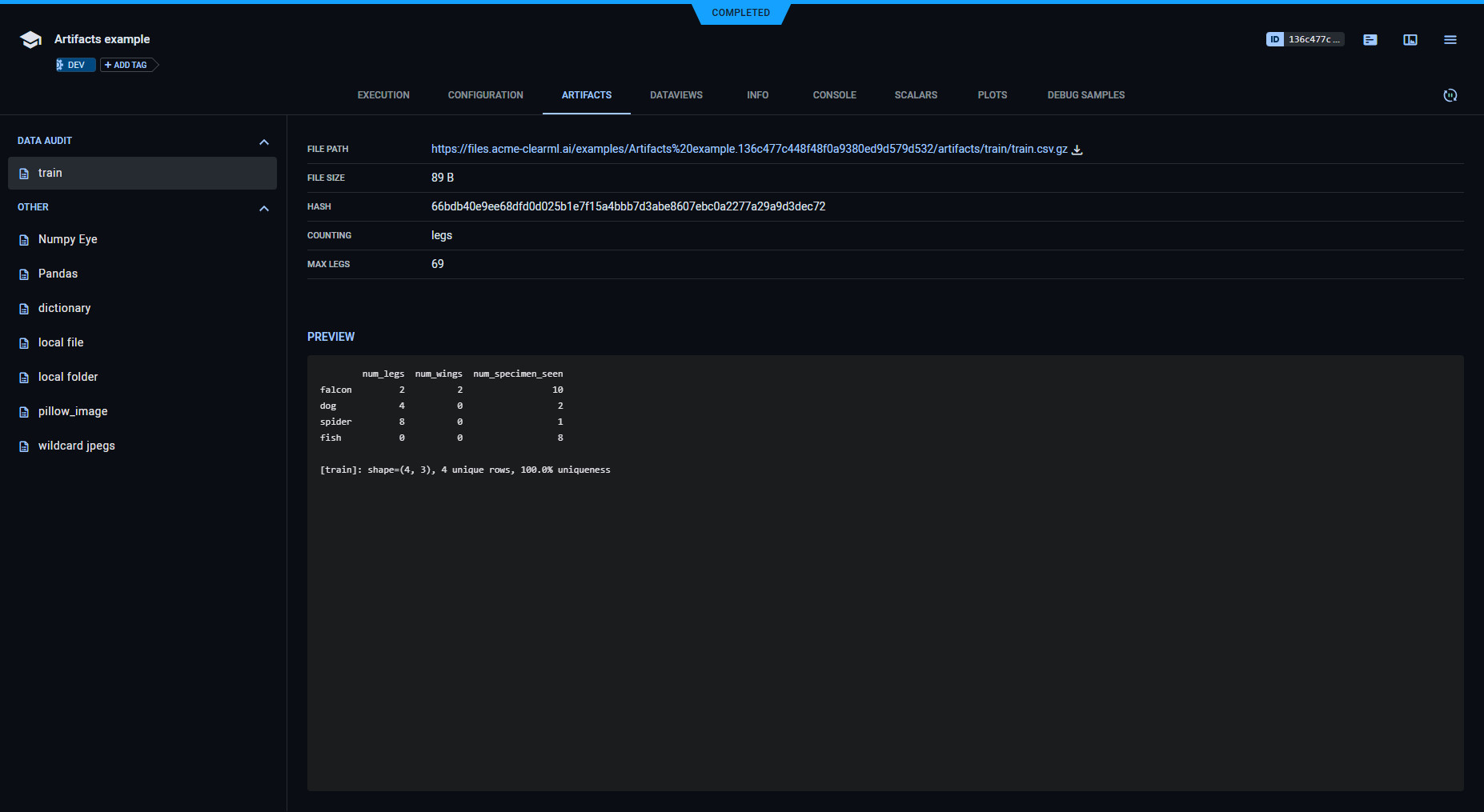
Task: Switch to the SCALARS tab
Action: [x=916, y=95]
